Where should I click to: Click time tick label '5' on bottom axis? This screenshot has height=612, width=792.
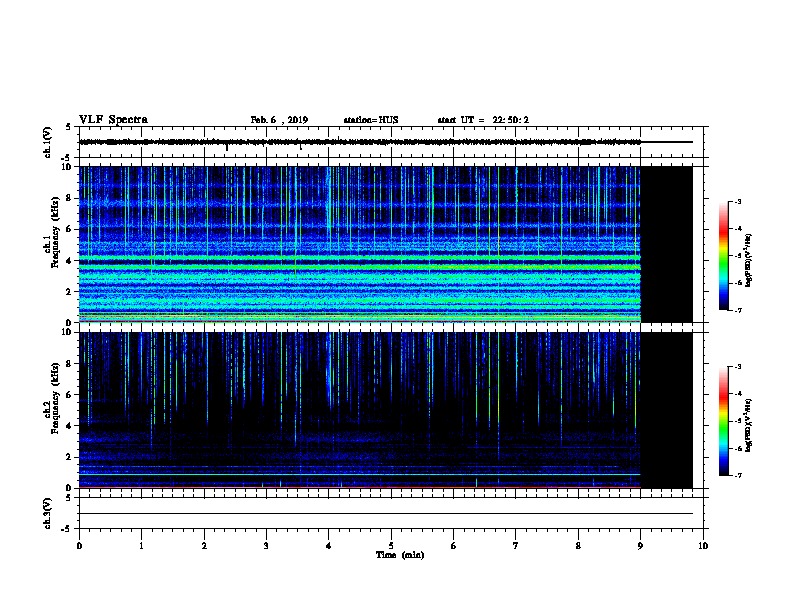pyautogui.click(x=391, y=545)
